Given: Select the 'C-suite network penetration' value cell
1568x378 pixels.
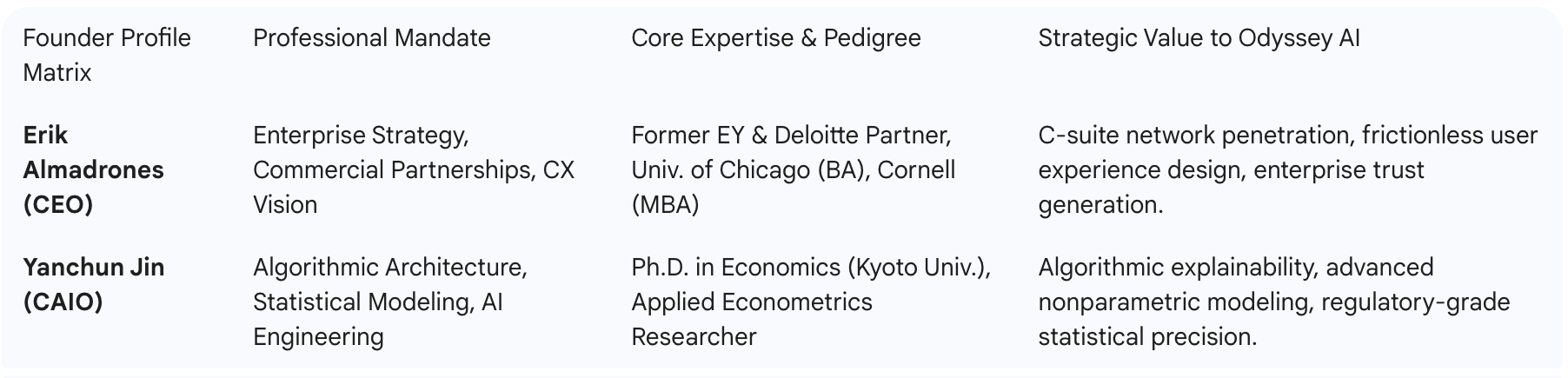Looking at the screenshot, I should click(x=1287, y=169).
